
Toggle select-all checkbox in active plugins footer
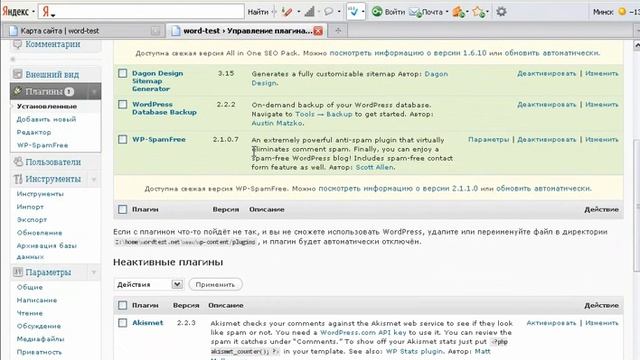click(122, 209)
